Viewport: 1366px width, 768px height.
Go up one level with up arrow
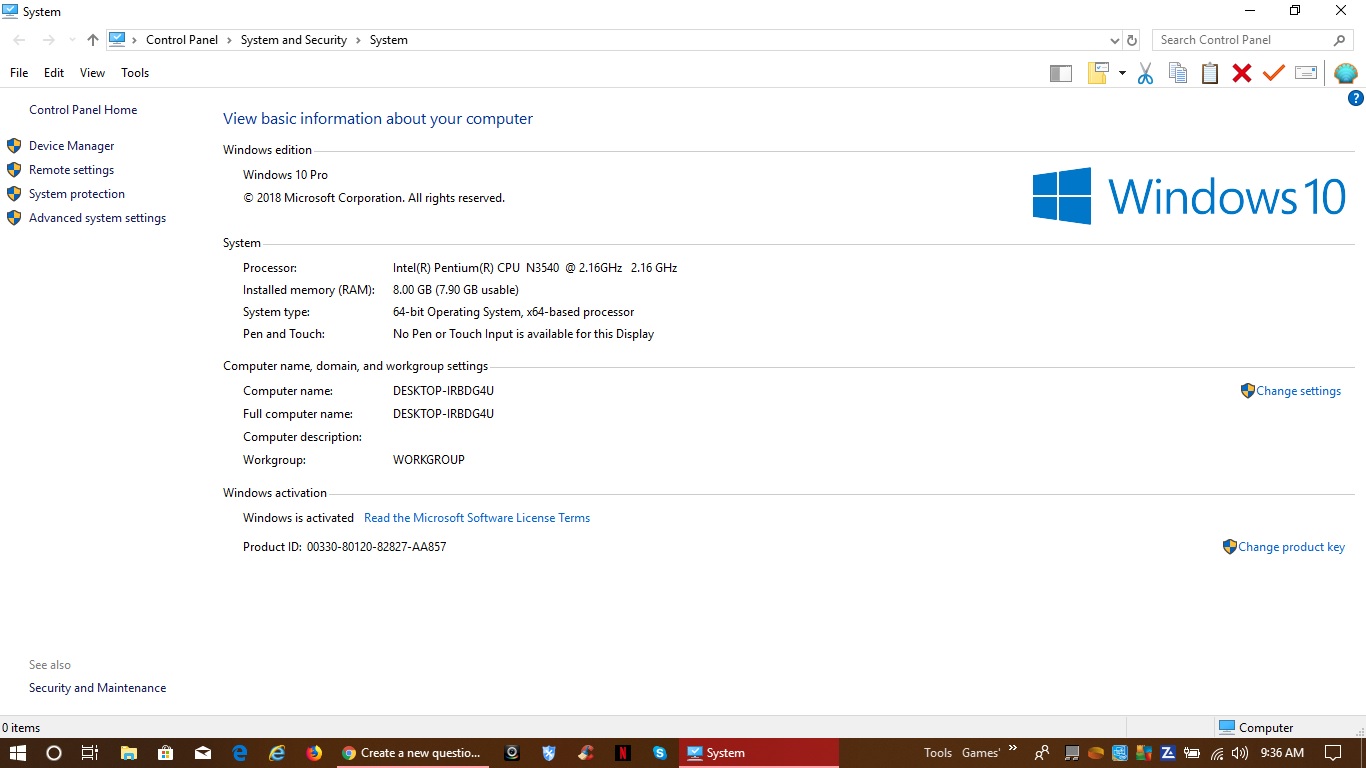tap(93, 40)
